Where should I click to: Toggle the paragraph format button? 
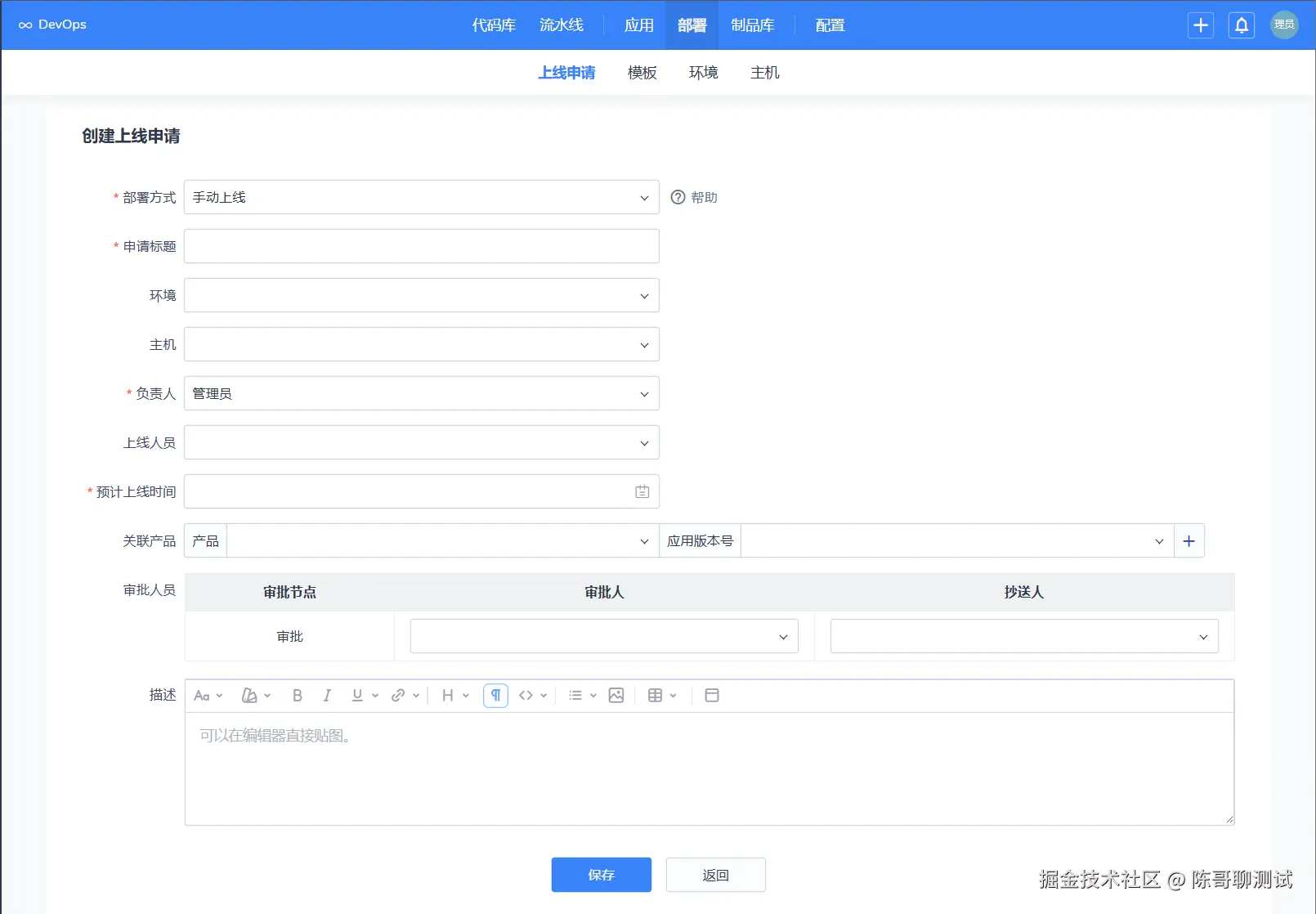pos(495,696)
